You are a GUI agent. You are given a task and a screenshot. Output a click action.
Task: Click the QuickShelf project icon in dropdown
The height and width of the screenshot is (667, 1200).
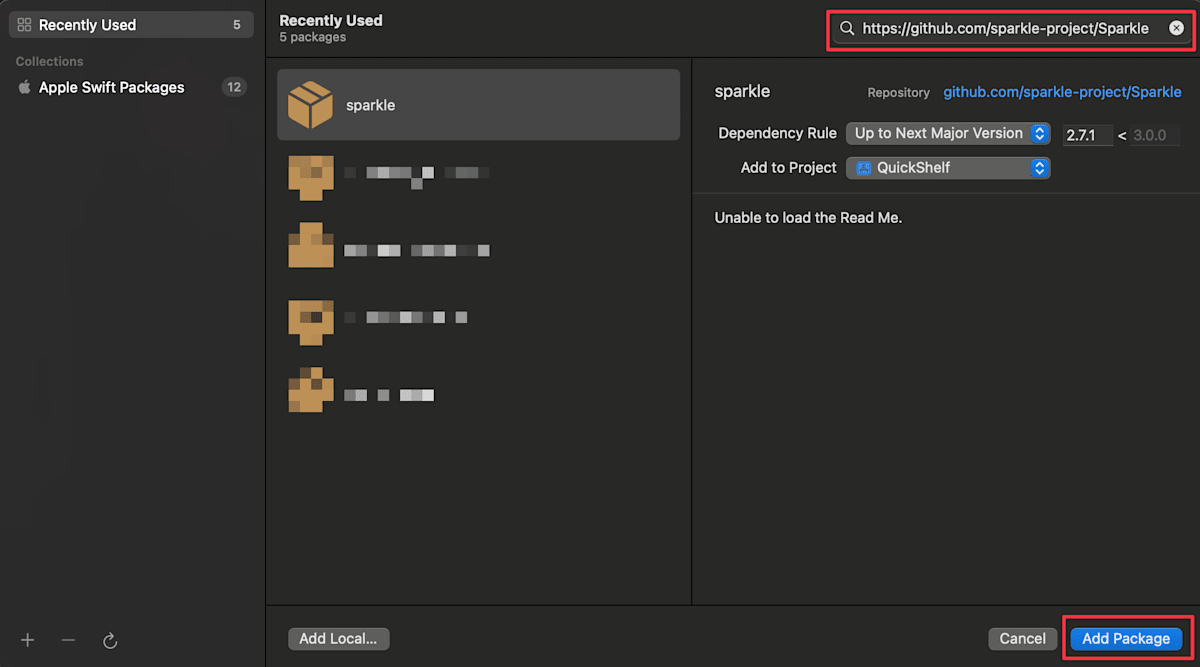coord(864,168)
